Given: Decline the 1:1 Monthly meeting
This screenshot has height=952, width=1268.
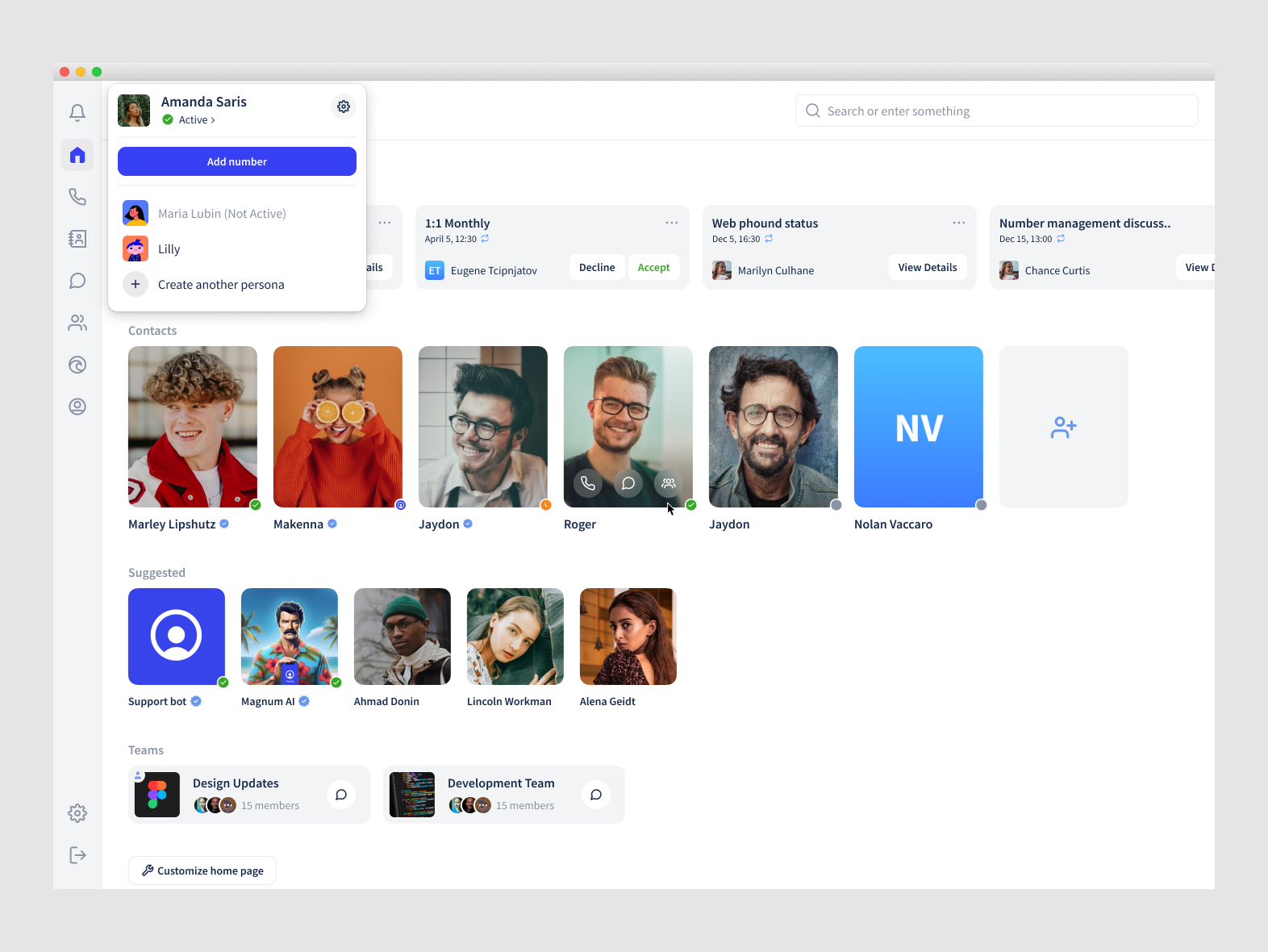Looking at the screenshot, I should click(x=597, y=267).
